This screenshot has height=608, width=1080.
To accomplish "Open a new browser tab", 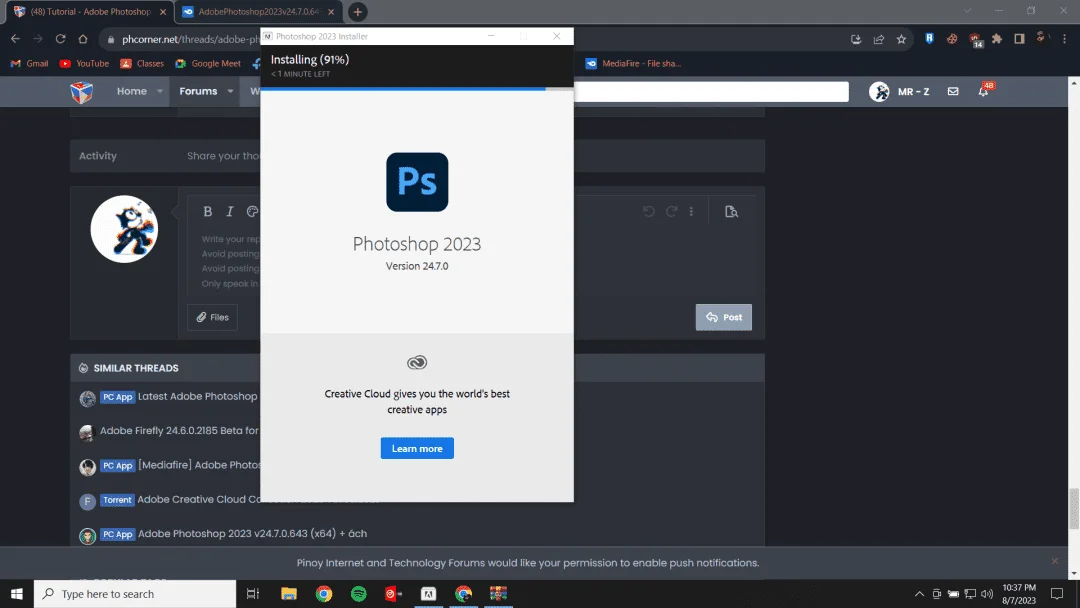I will [x=357, y=12].
